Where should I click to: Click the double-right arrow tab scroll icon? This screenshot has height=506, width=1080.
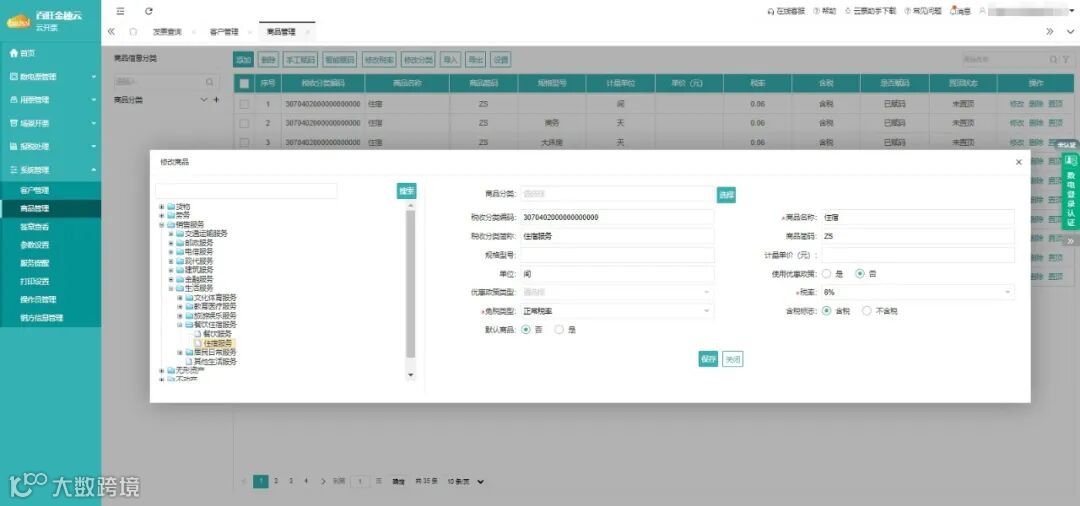pyautogui.click(x=1050, y=32)
